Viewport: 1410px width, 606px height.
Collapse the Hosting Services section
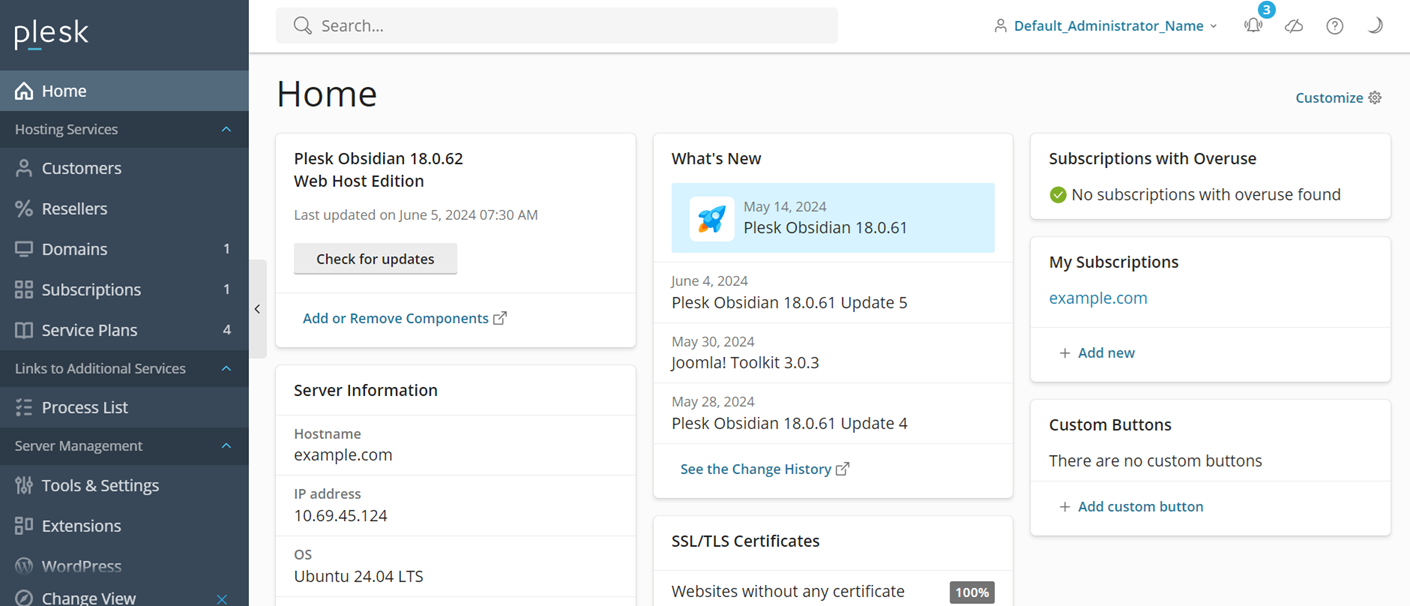[x=226, y=130]
